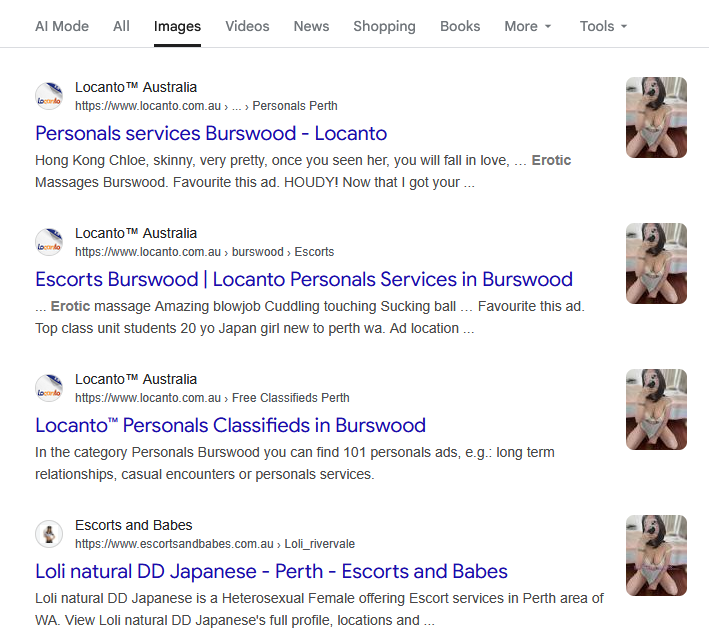Open Locanto Personals Classifieds in Burswood link

click(230, 425)
